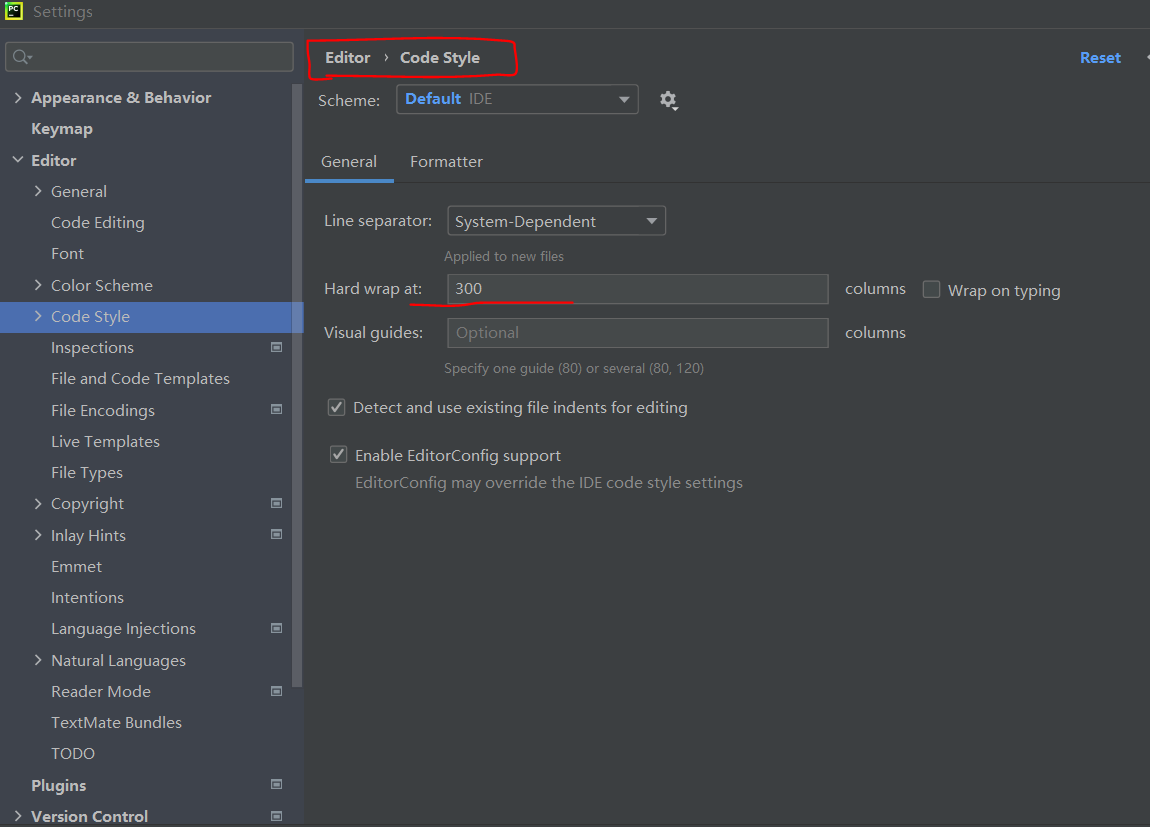Open the Line separator dropdown
The height and width of the screenshot is (827, 1150).
pyautogui.click(x=557, y=221)
